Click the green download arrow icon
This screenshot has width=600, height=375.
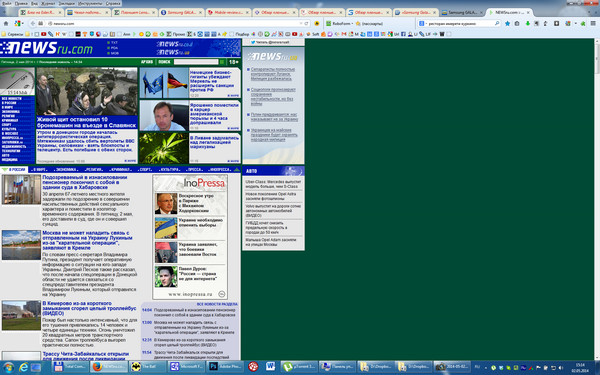(x=527, y=23)
